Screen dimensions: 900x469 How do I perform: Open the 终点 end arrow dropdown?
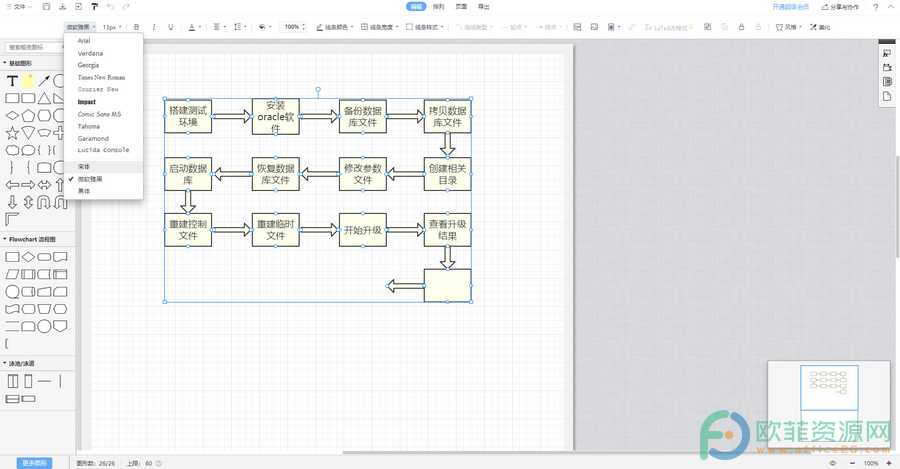point(548,27)
